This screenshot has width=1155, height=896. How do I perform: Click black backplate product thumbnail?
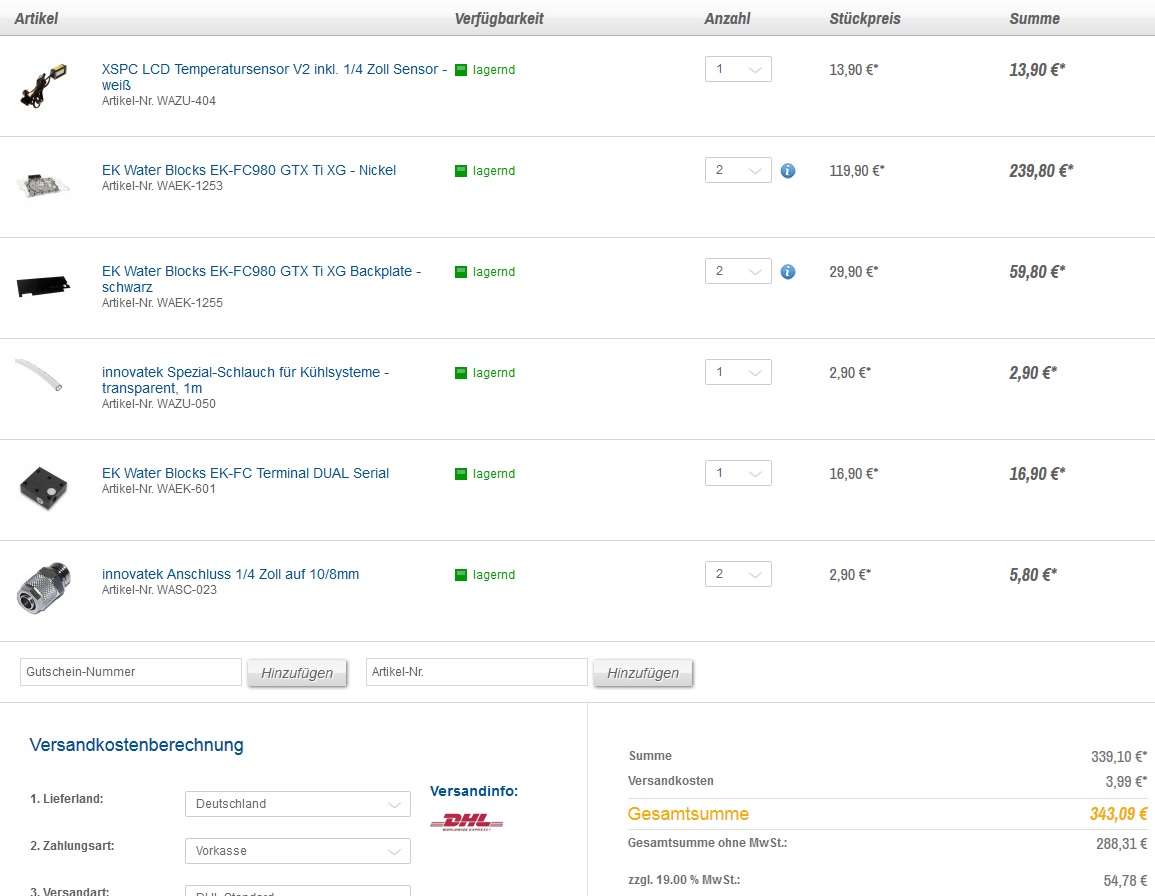coord(43,286)
